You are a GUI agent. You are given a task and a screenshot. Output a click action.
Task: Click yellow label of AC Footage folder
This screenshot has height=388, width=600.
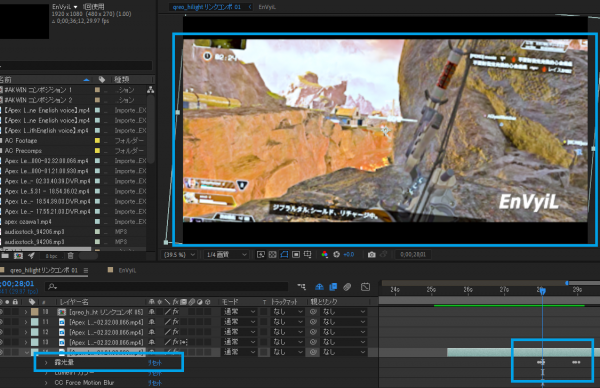97,141
